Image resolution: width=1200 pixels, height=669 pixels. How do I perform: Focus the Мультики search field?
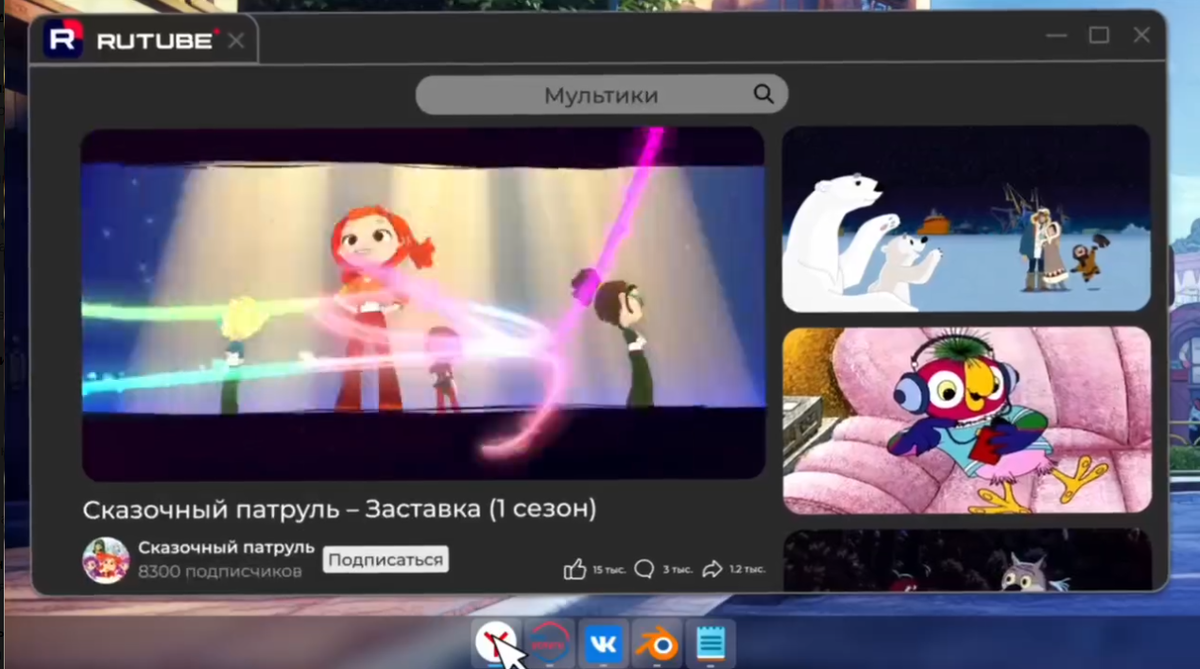(x=601, y=95)
